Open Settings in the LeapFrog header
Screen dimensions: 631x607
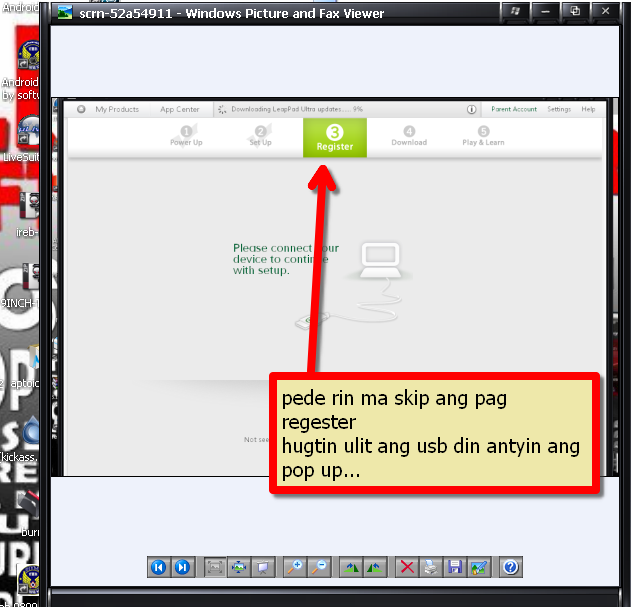(x=559, y=109)
